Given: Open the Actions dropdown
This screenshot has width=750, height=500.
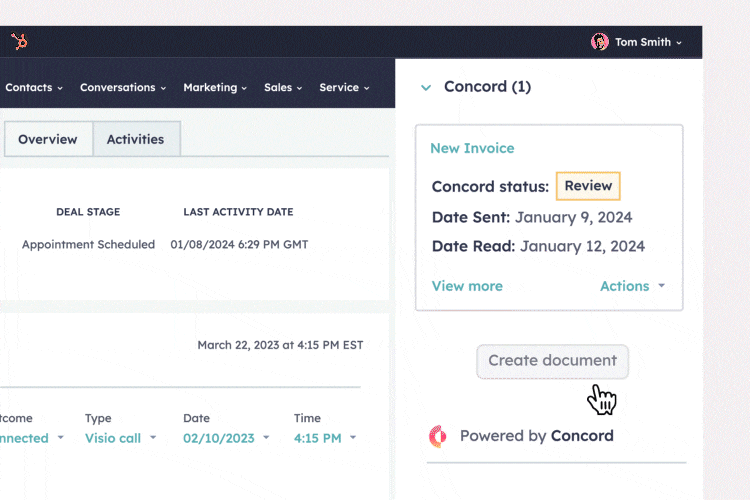Looking at the screenshot, I should pos(632,286).
